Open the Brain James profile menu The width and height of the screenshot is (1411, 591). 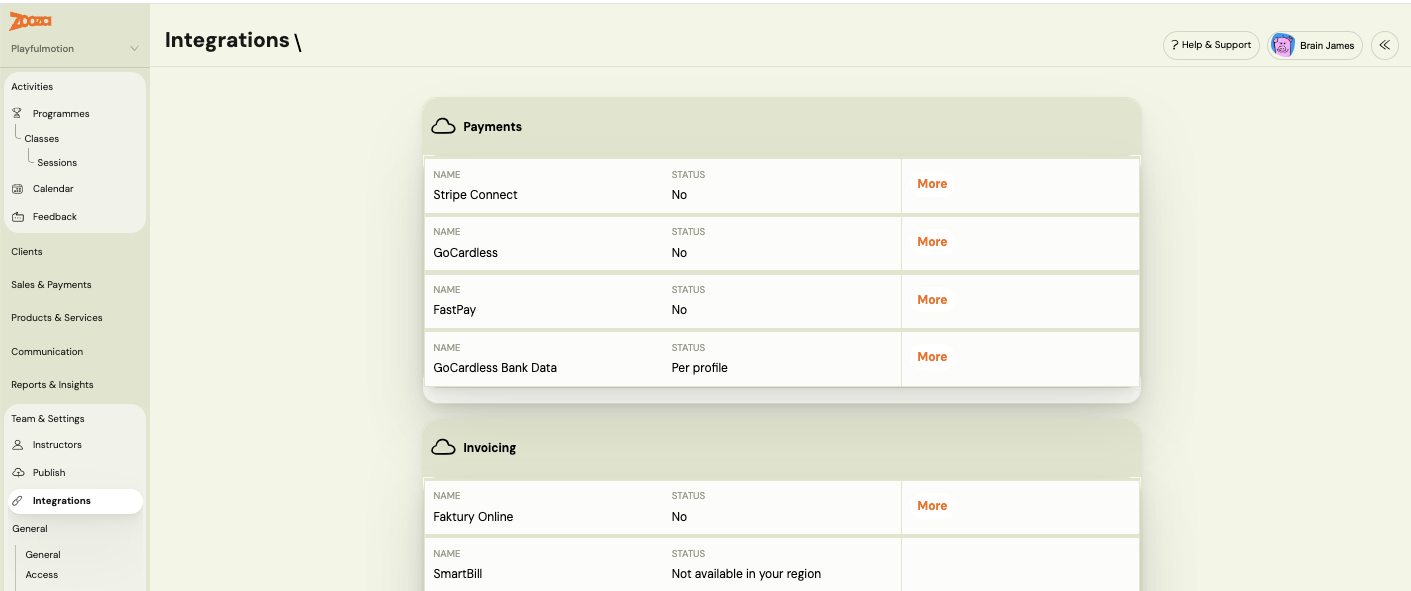1315,45
